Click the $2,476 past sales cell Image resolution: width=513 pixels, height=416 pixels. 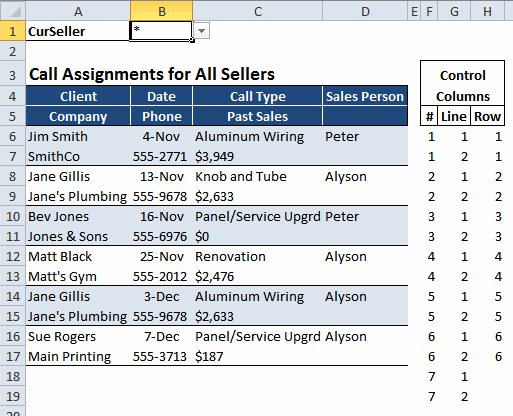pyautogui.click(x=257, y=276)
